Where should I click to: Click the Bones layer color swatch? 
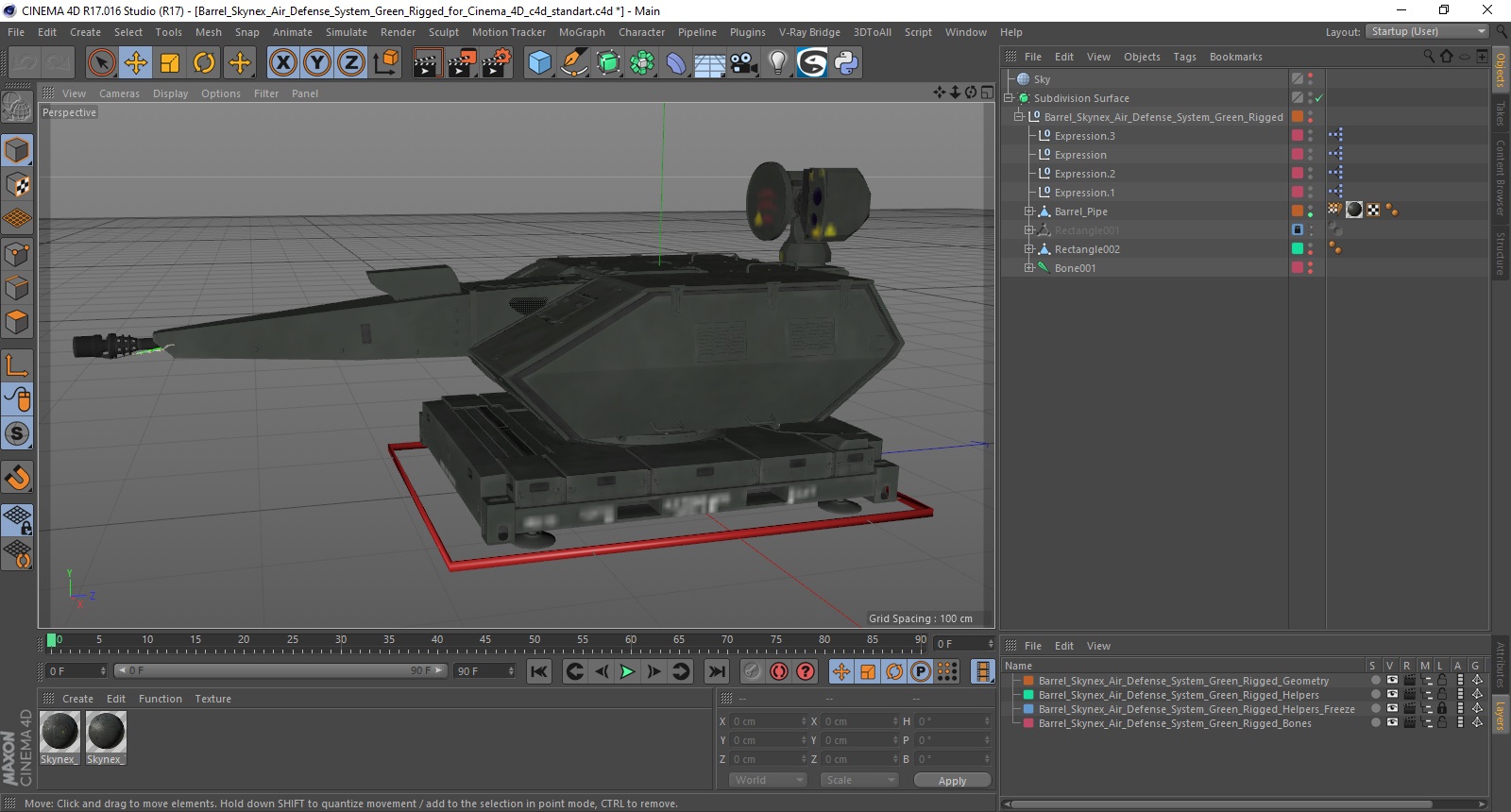click(1028, 722)
